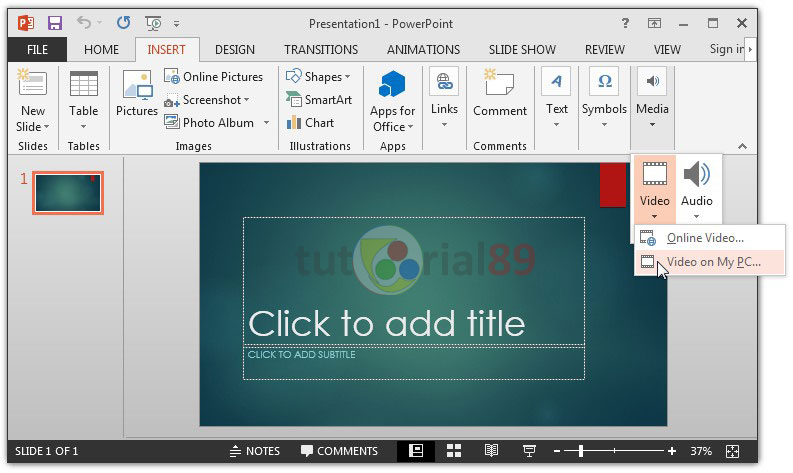
Task: Open the TRANSITIONS tab
Action: point(321,50)
